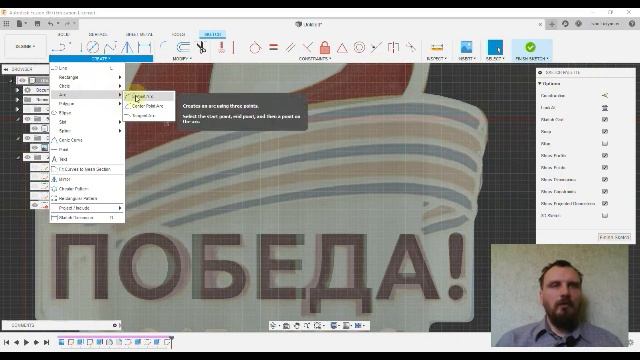The height and width of the screenshot is (360, 640).
Task: Open the Modify dropdown label
Action: [182, 59]
